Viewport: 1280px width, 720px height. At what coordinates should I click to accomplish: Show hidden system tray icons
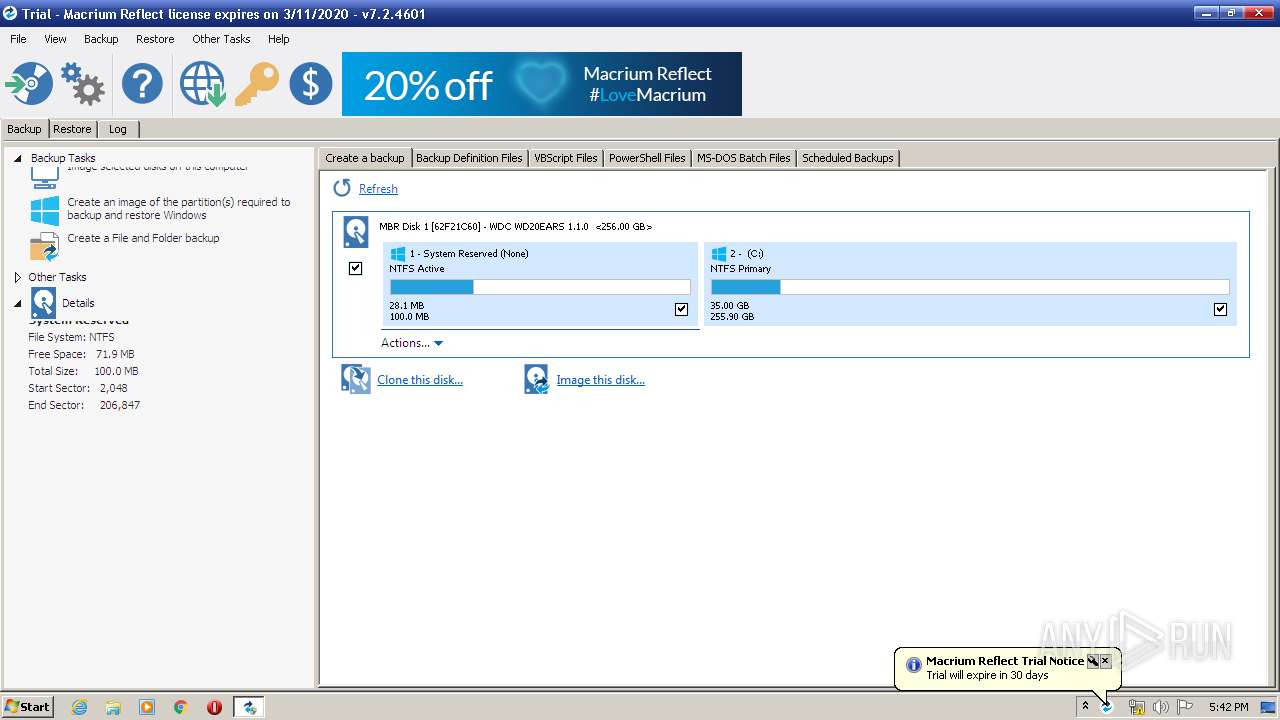[x=1085, y=707]
